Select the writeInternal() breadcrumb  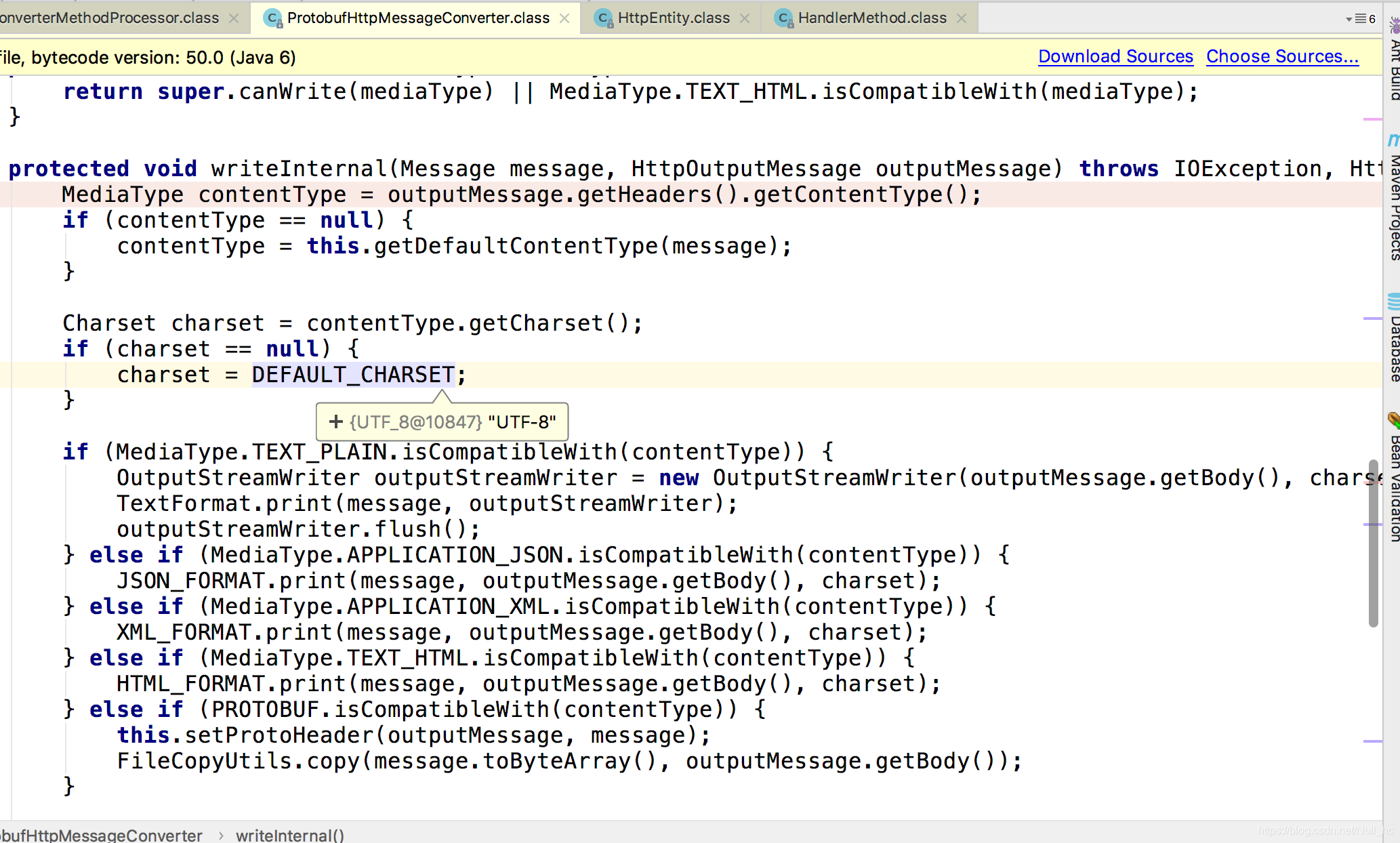pos(289,835)
